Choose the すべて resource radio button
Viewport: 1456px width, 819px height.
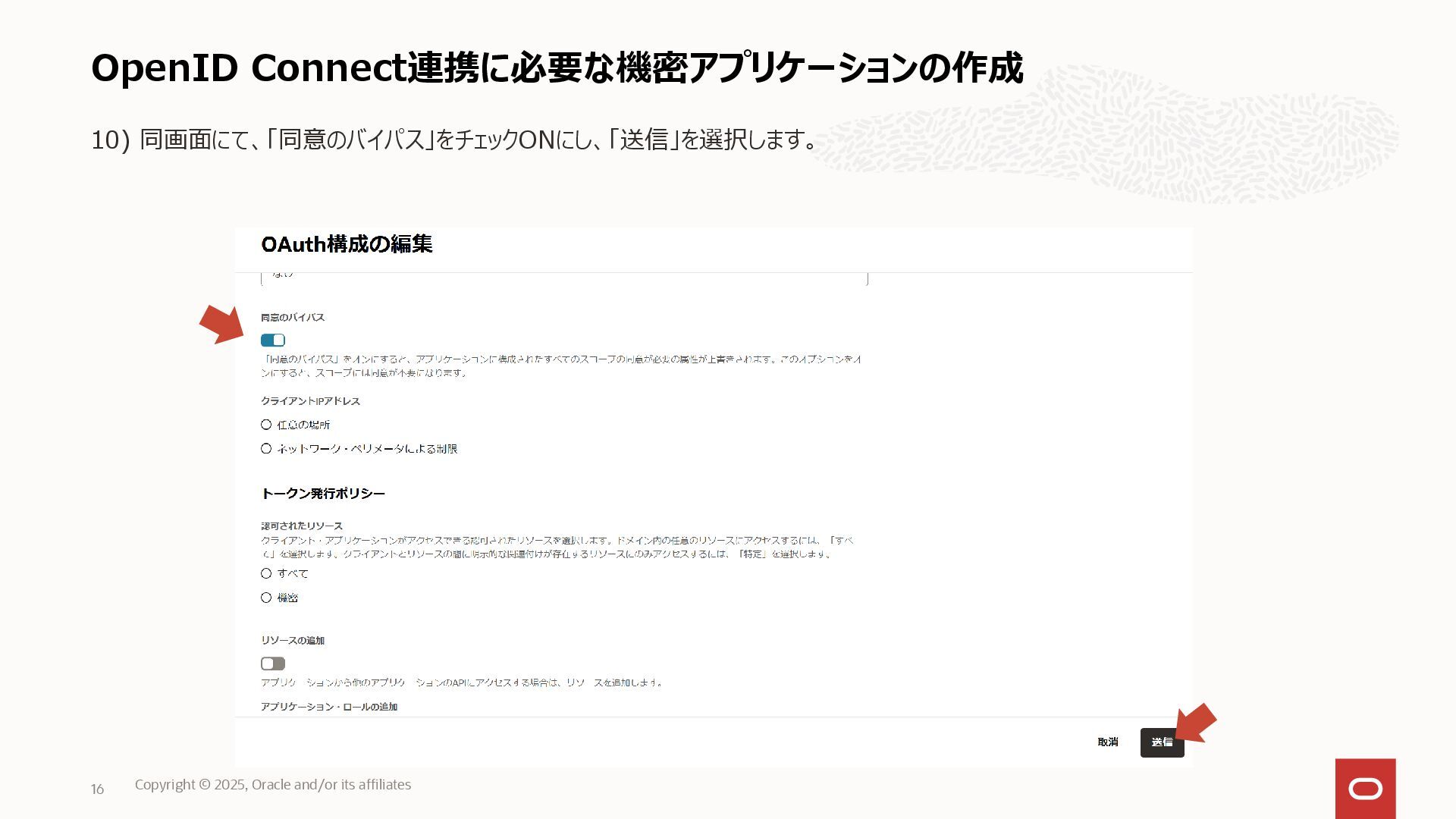click(266, 573)
